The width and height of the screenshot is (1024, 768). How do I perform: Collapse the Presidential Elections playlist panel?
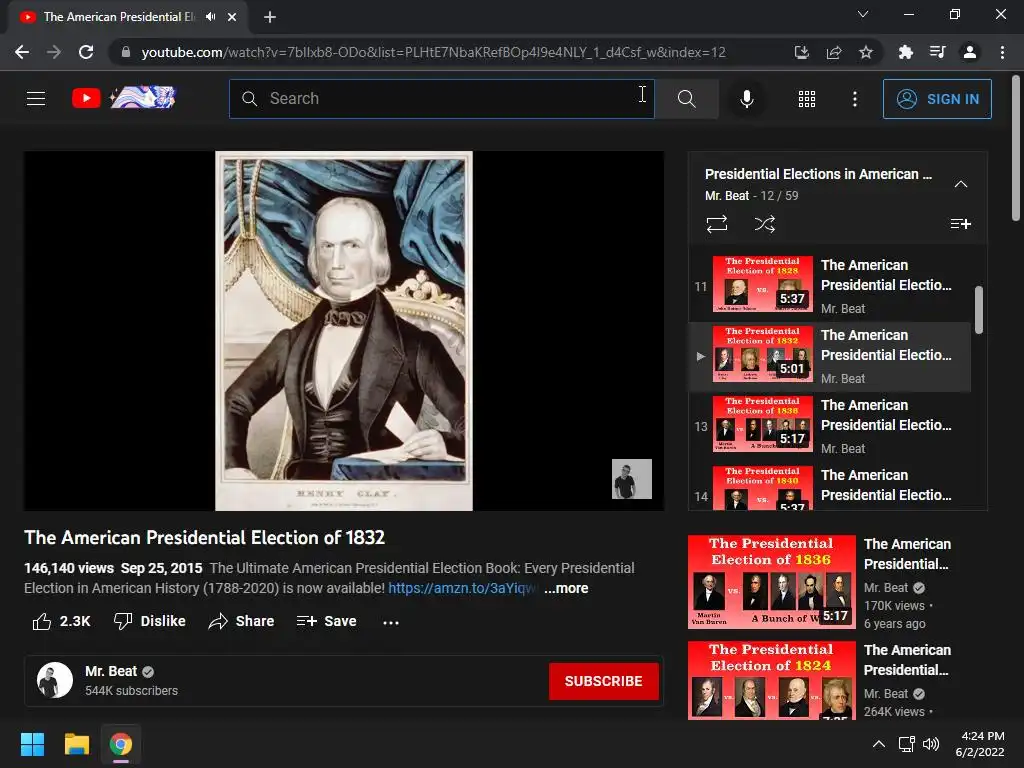[x=961, y=184]
